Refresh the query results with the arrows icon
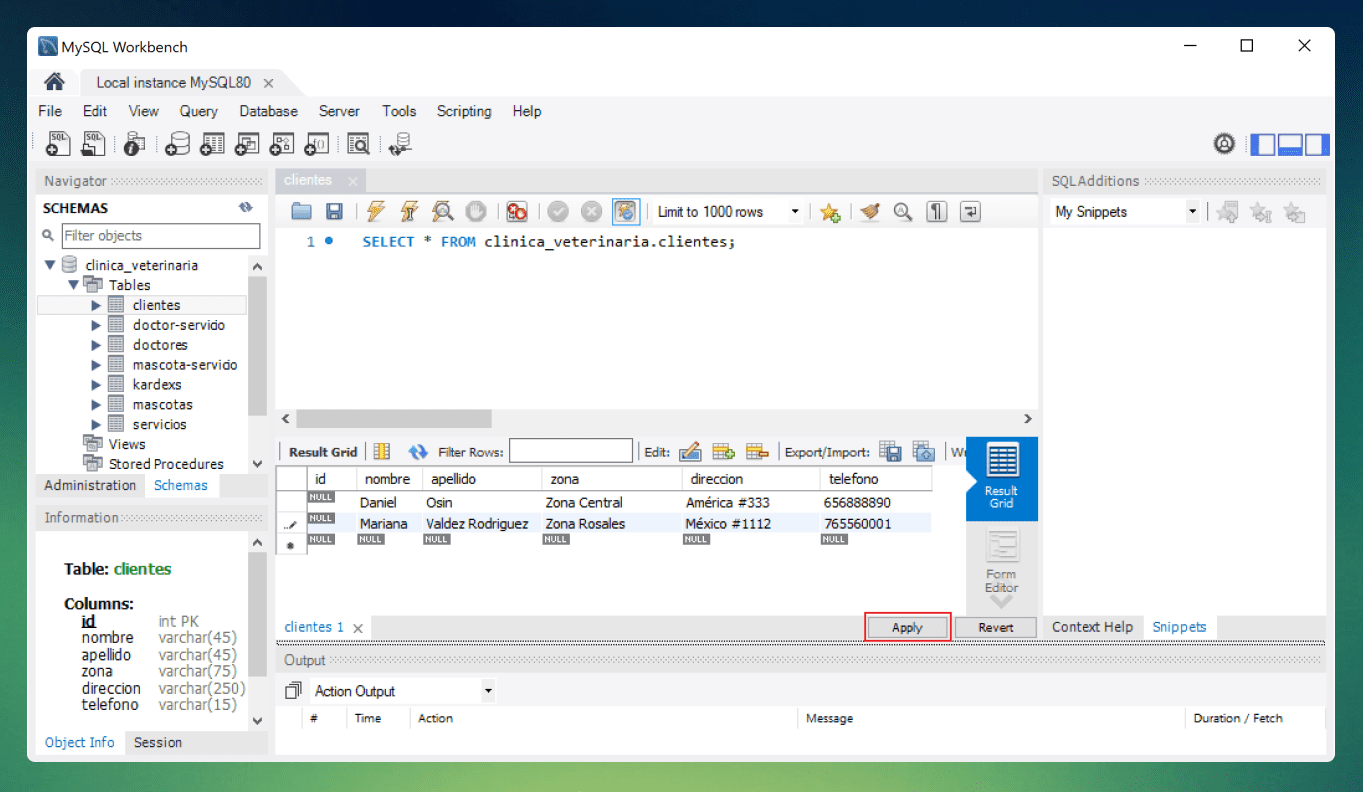 click(418, 451)
